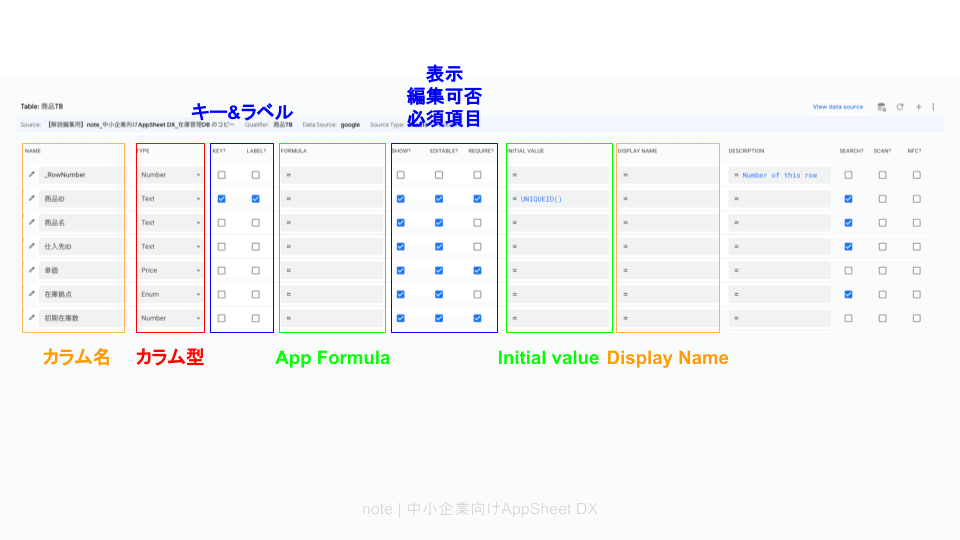960x540 pixels.
Task: Click the pencil icon beside 商品名
Action: click(32, 222)
